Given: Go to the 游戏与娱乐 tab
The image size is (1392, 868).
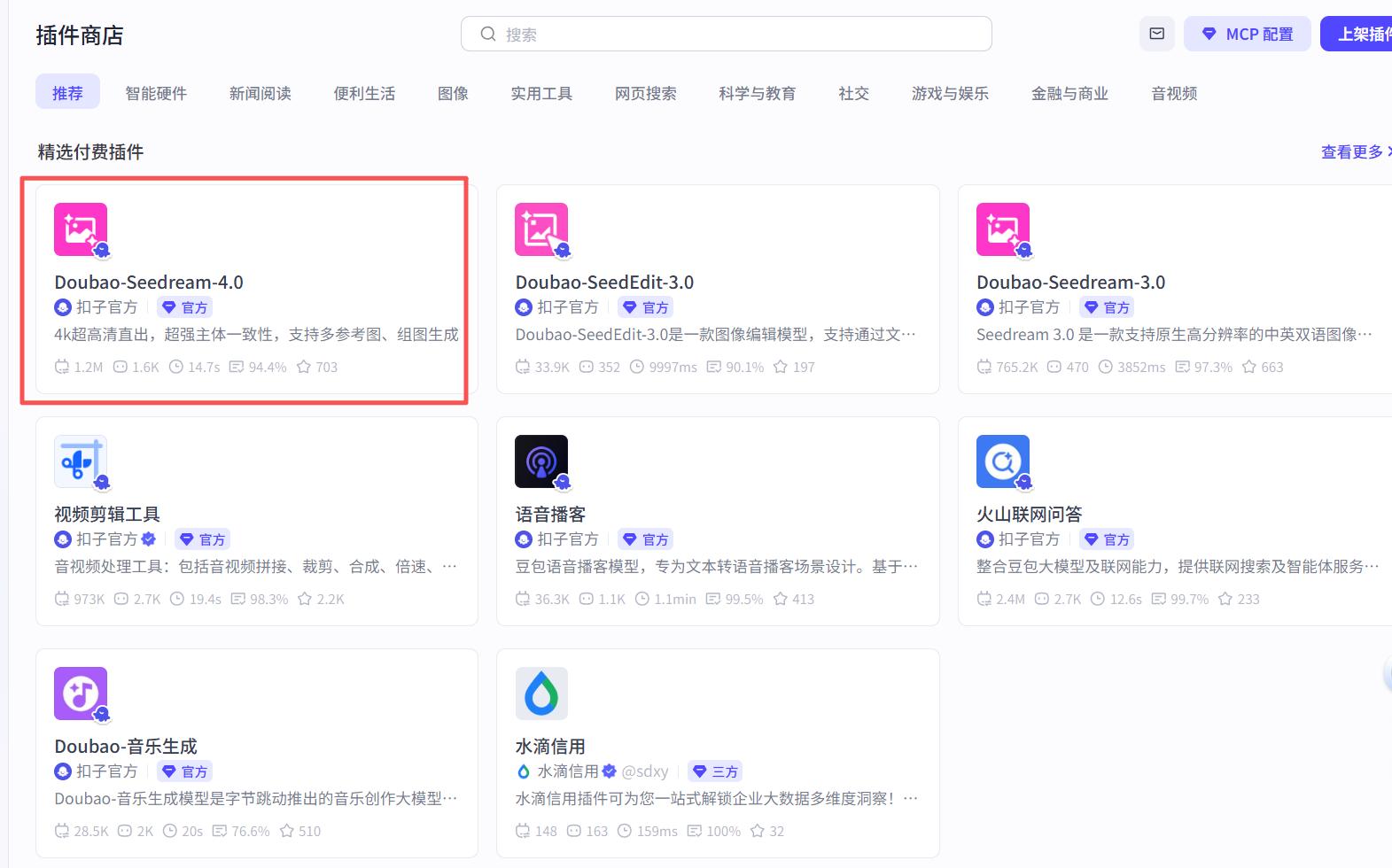Looking at the screenshot, I should [950, 93].
